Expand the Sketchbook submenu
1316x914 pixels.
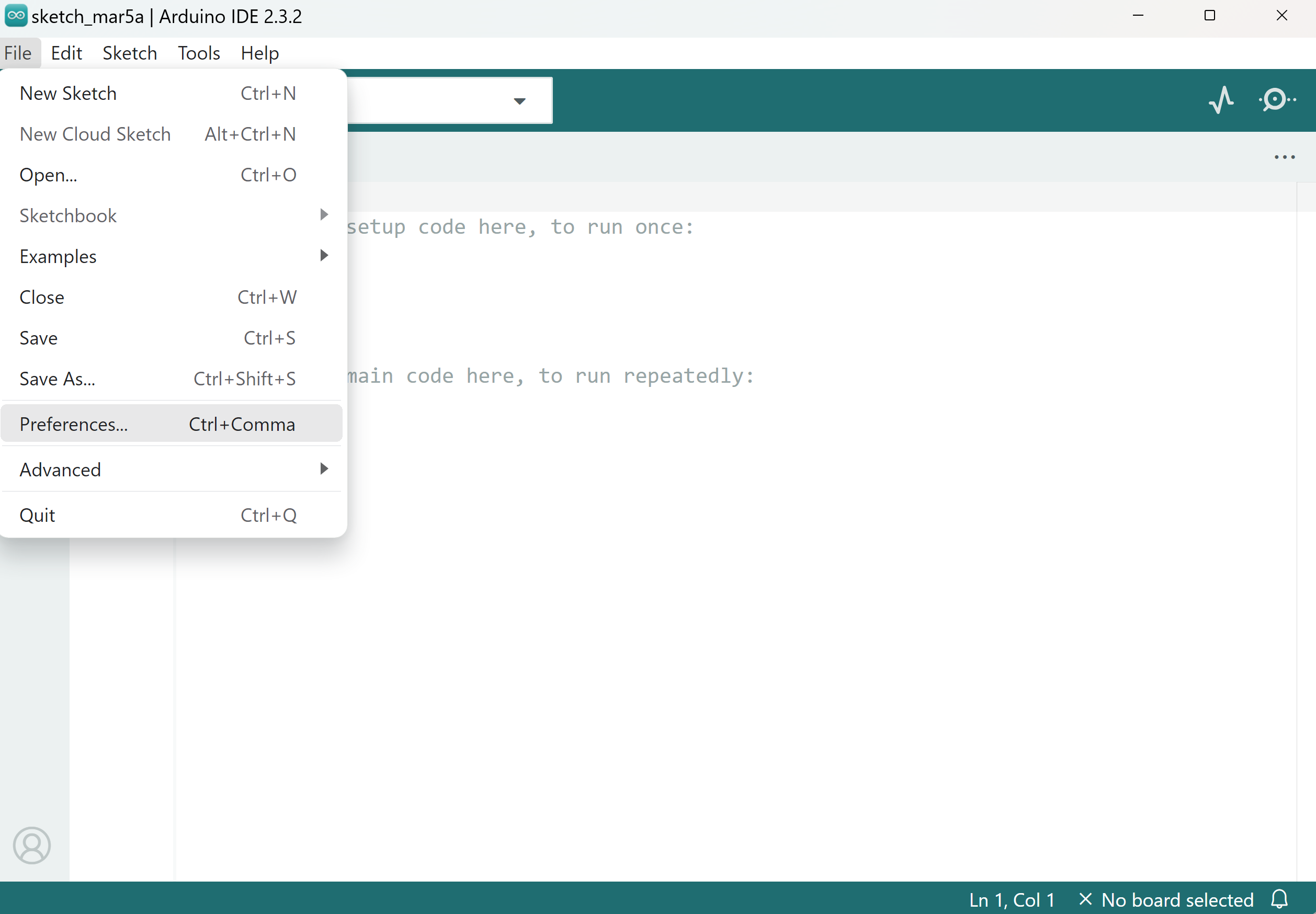coord(172,215)
